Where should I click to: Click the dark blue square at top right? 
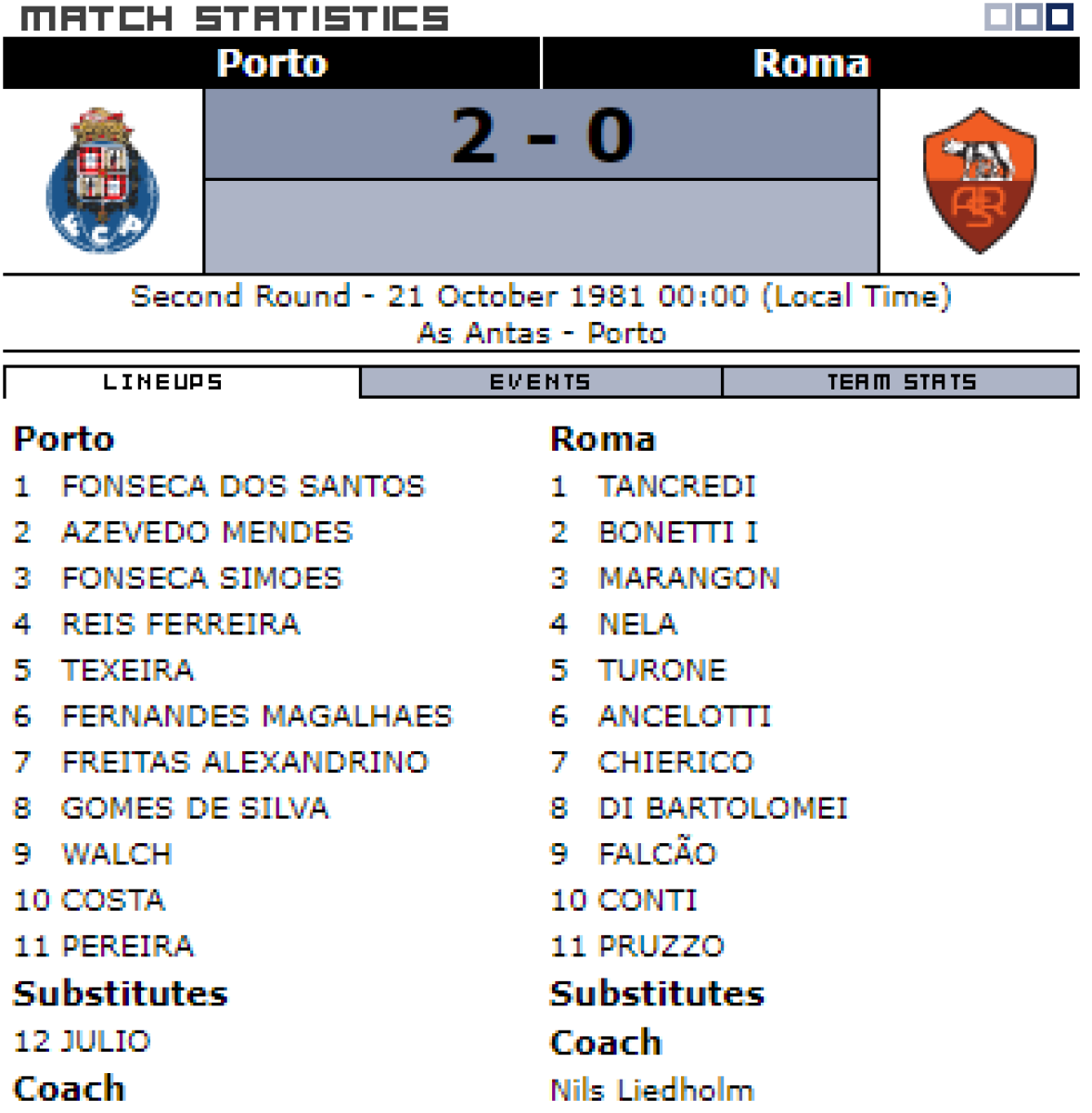1060,17
